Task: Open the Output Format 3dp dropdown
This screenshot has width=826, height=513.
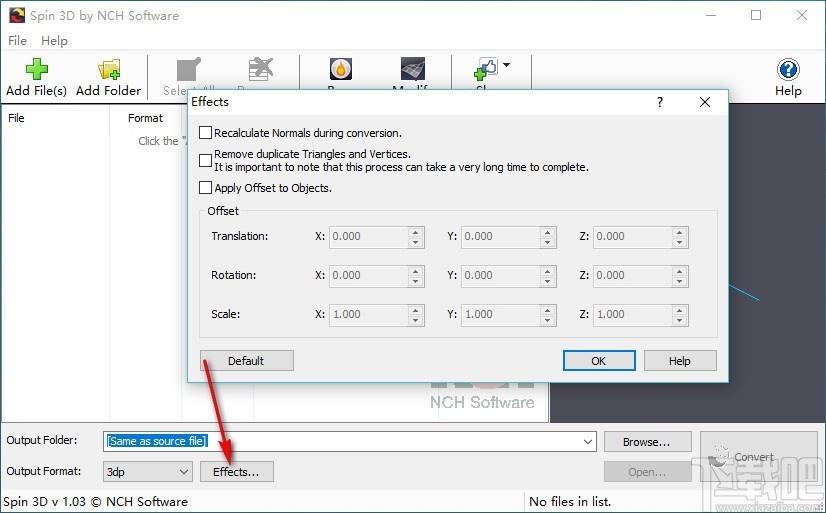Action: [x=147, y=472]
